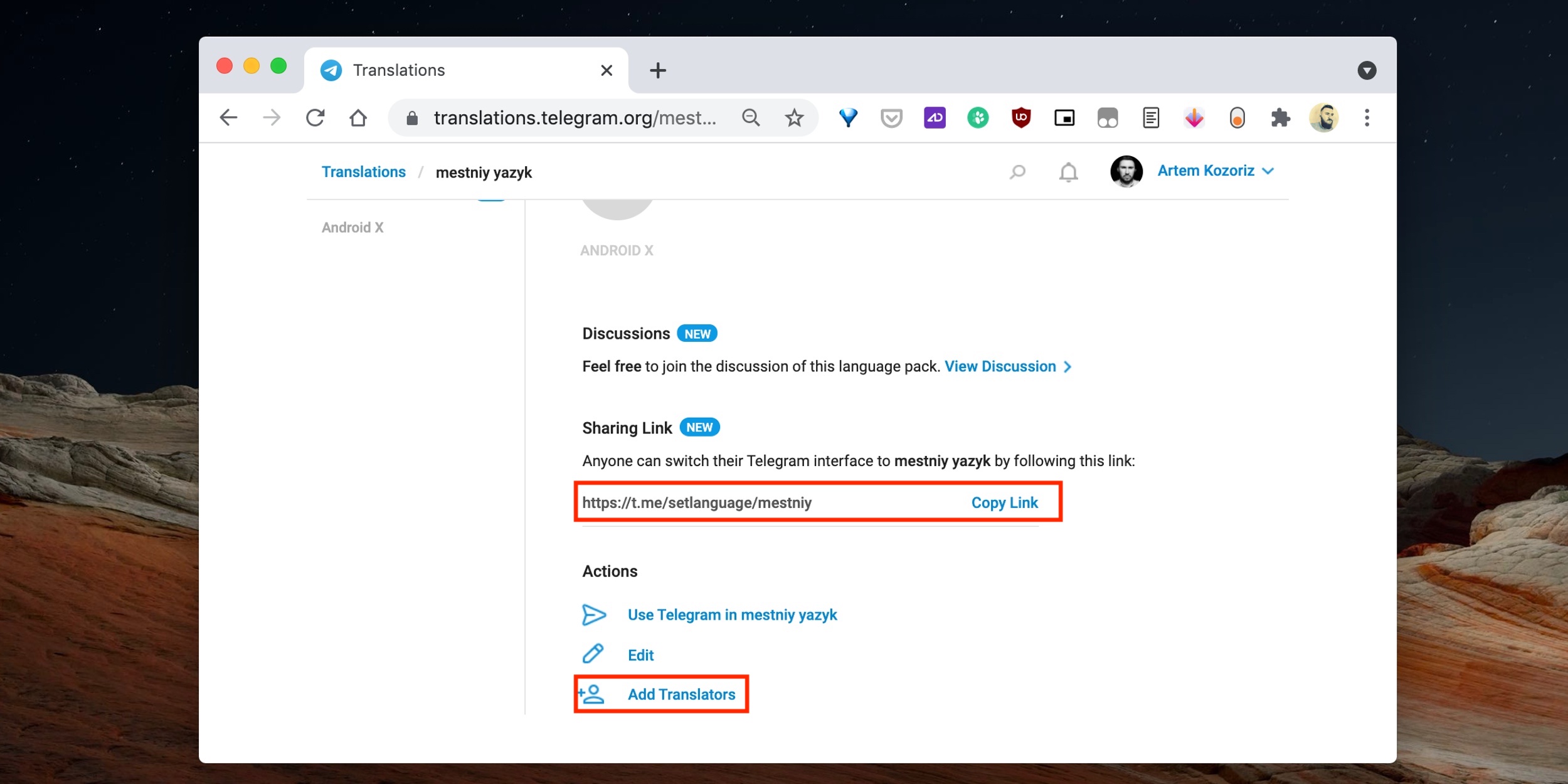Open the browser home page icon
Screen dimensions: 1568x784
(358, 117)
